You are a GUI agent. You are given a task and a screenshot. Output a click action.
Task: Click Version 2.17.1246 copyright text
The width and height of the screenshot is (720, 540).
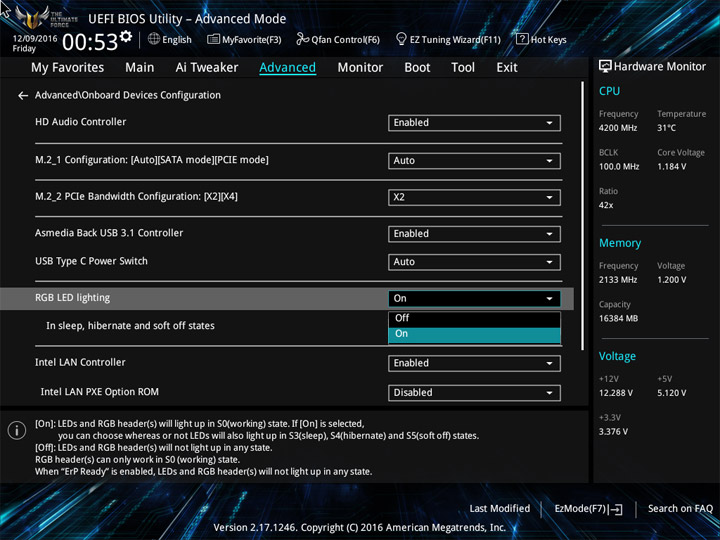coord(359,528)
